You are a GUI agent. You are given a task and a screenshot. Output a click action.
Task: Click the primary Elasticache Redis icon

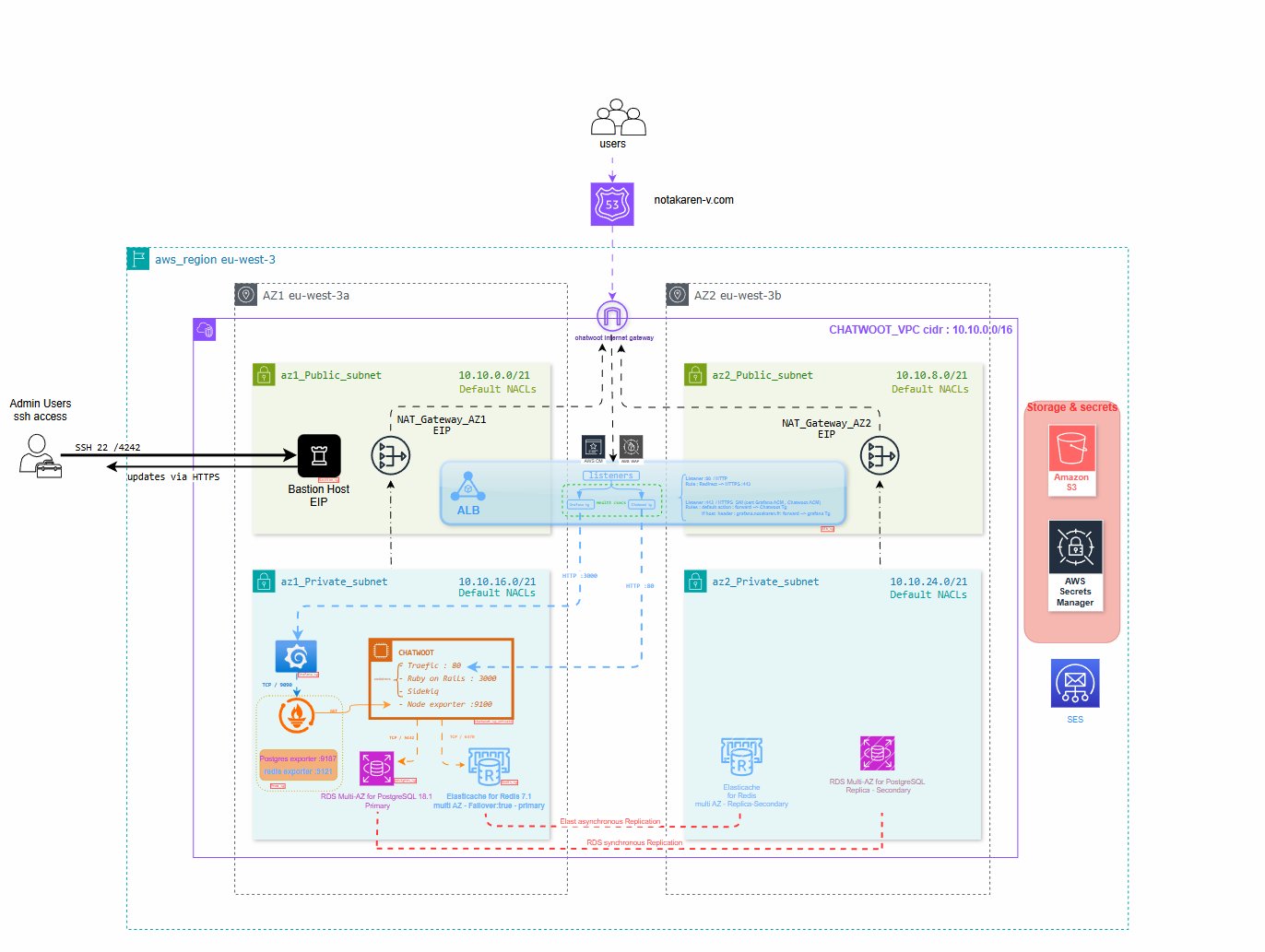pos(488,766)
